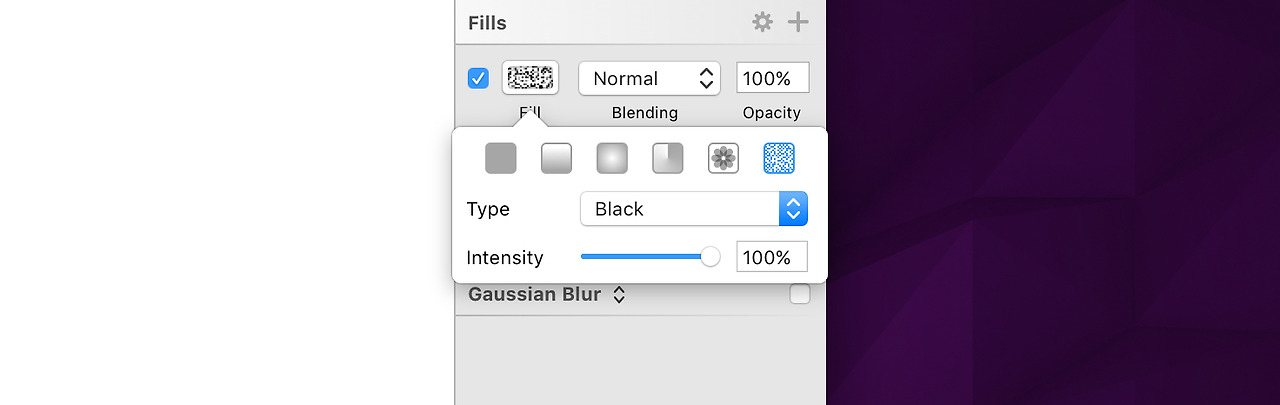The image size is (1280, 405).
Task: Click the noise fill preview swatch
Action: [530, 78]
